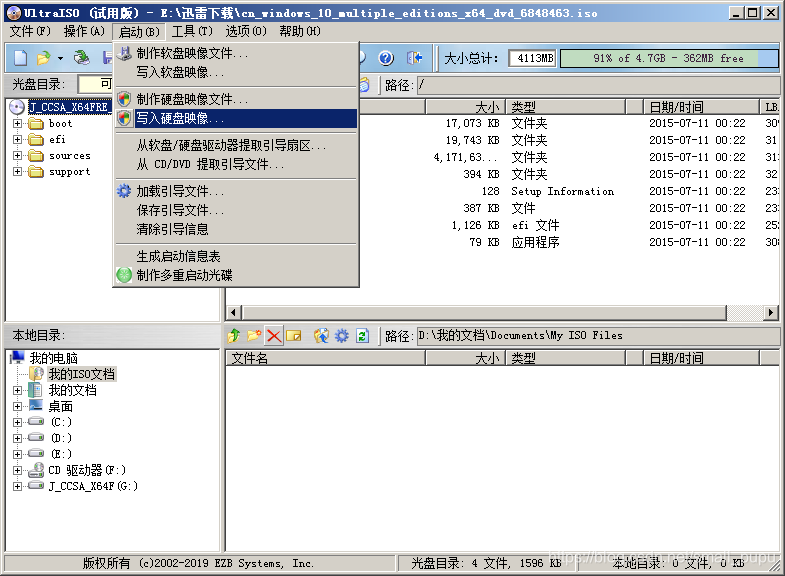This screenshot has width=785, height=576.
Task: Select 写入硬盘映像 menu entry
Action: 236,118
